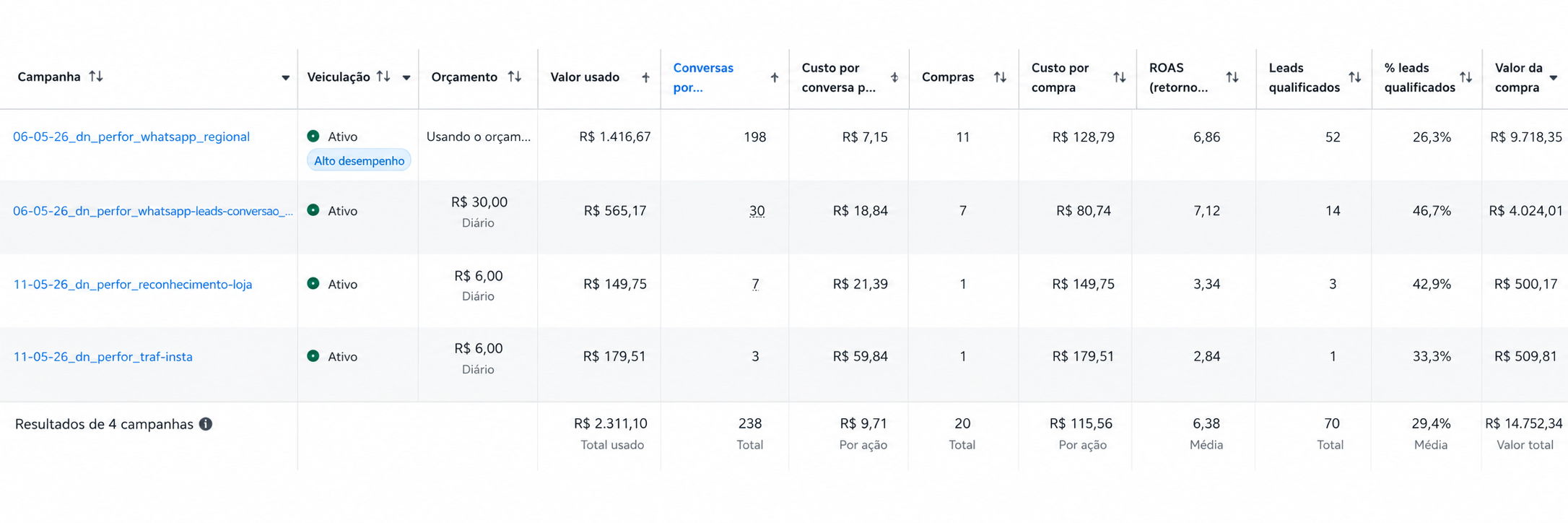Open campaign whatsapp-leads-conversao link

point(153,211)
